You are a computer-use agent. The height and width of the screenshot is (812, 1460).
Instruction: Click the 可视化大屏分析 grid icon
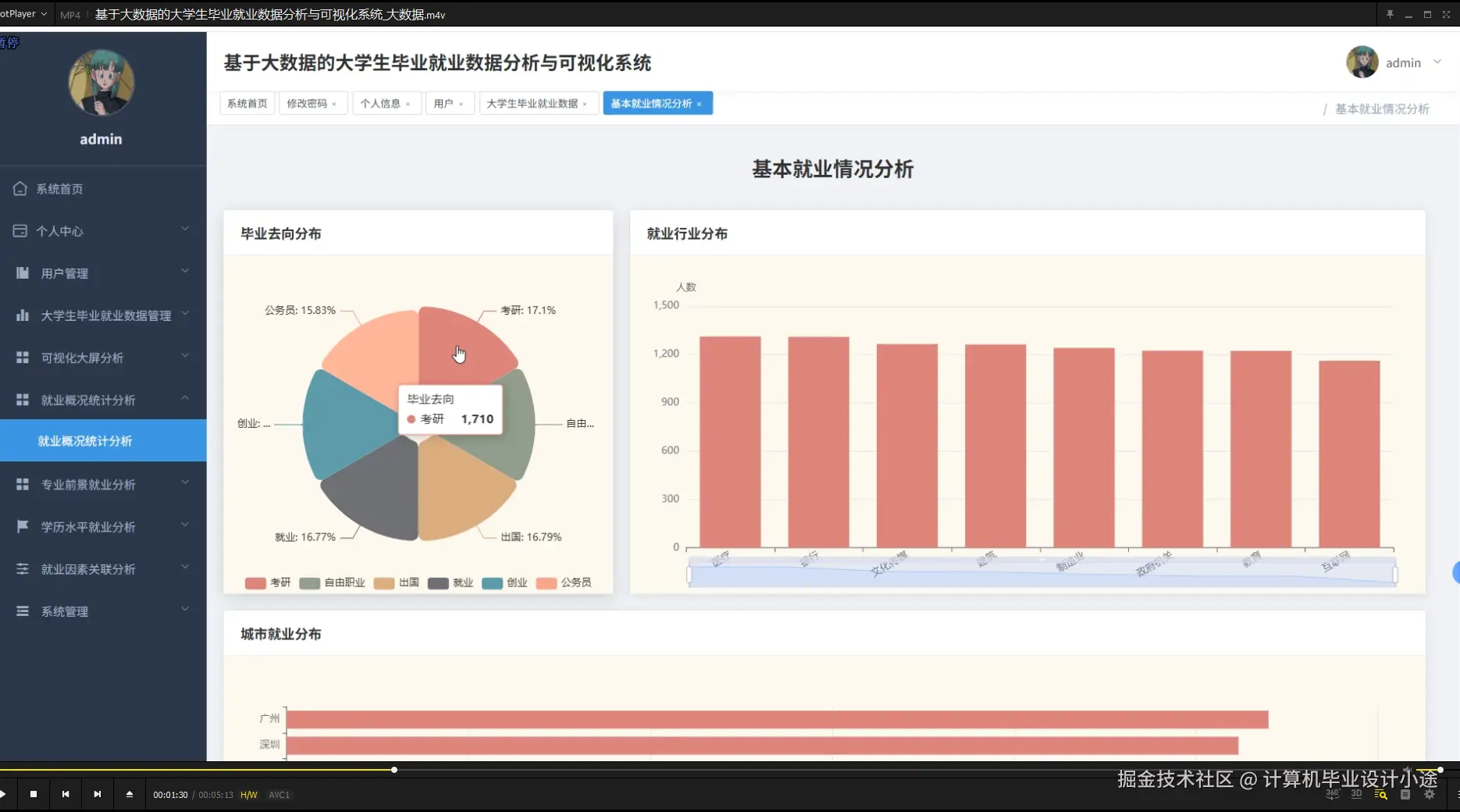(x=20, y=357)
